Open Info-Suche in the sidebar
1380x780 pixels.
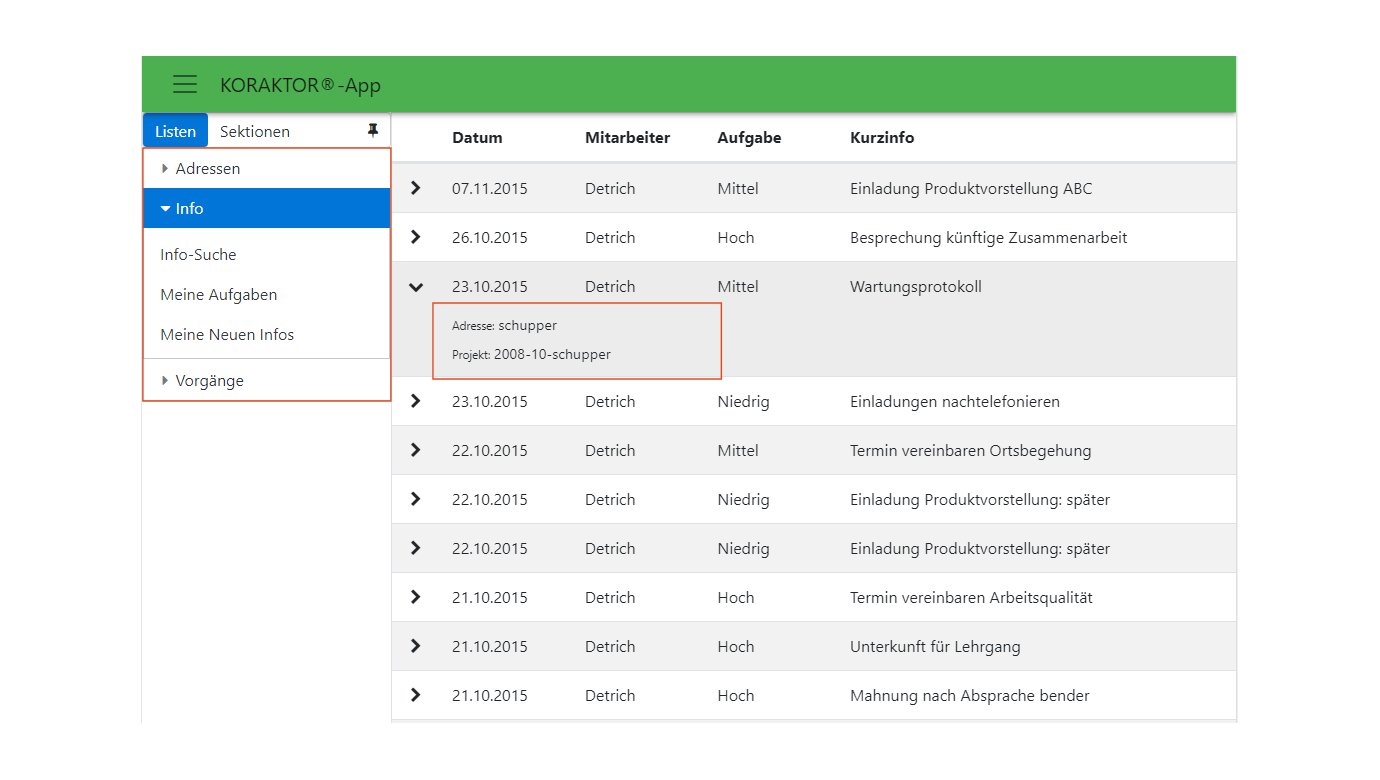198,255
